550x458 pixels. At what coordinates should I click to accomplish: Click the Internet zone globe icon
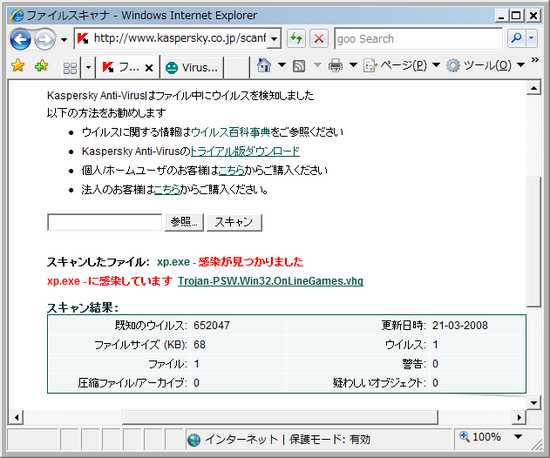click(x=194, y=440)
